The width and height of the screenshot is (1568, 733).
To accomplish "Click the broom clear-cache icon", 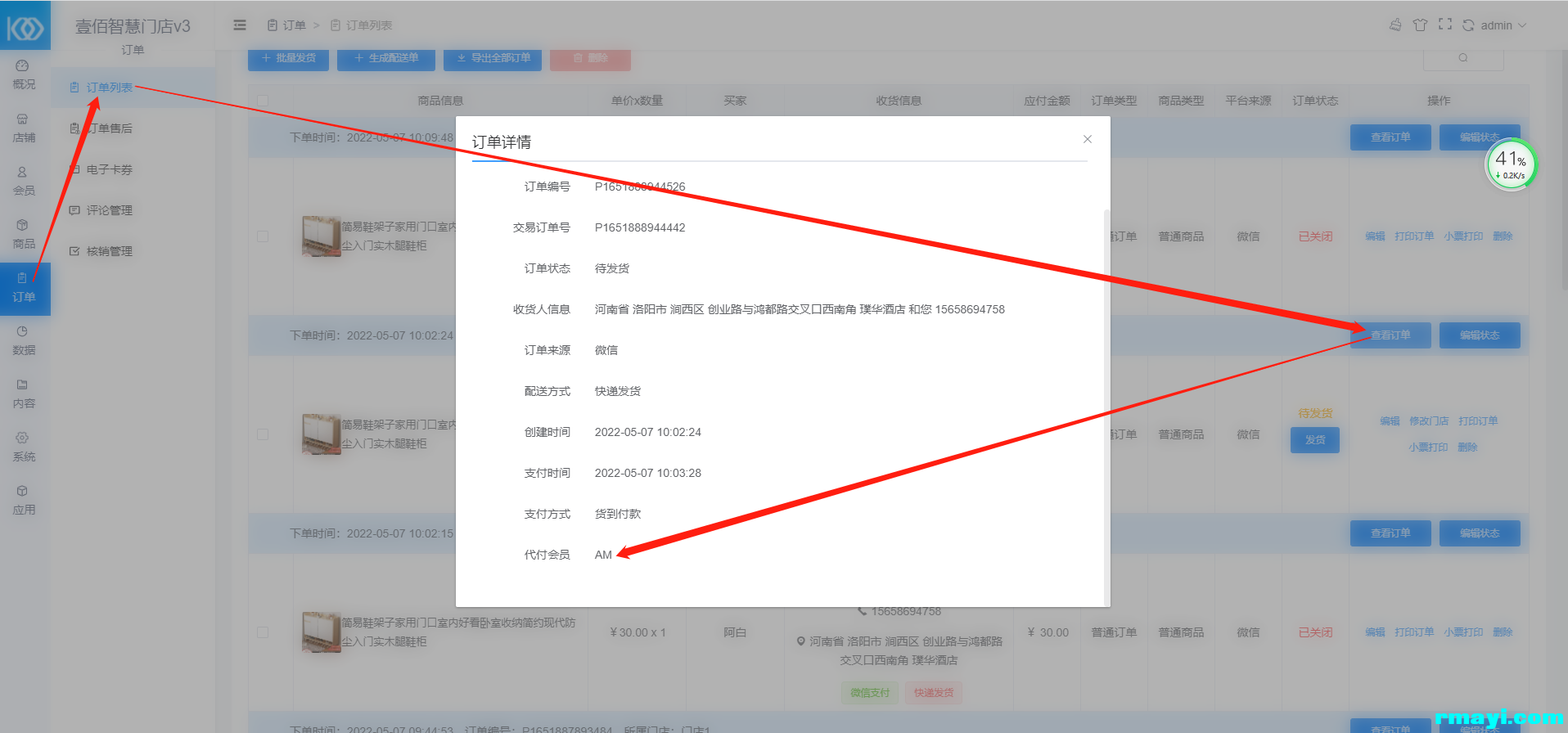I will point(1395,25).
